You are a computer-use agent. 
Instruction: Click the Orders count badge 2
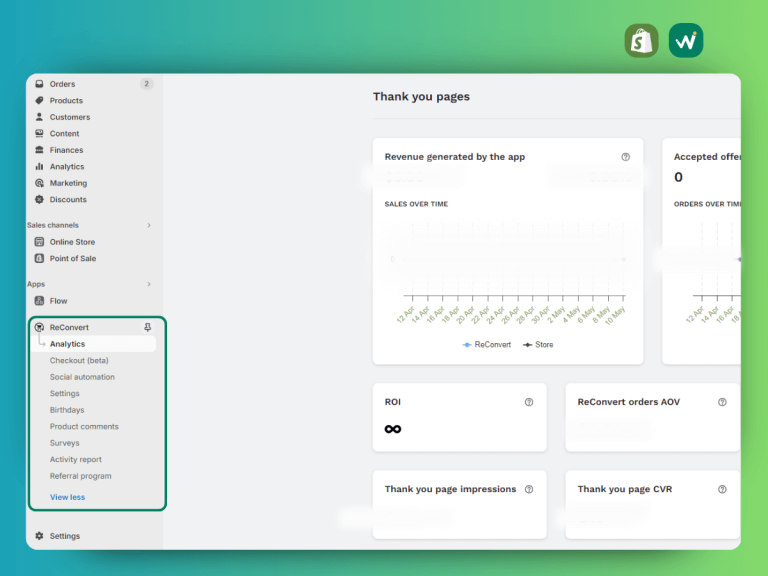pos(146,84)
